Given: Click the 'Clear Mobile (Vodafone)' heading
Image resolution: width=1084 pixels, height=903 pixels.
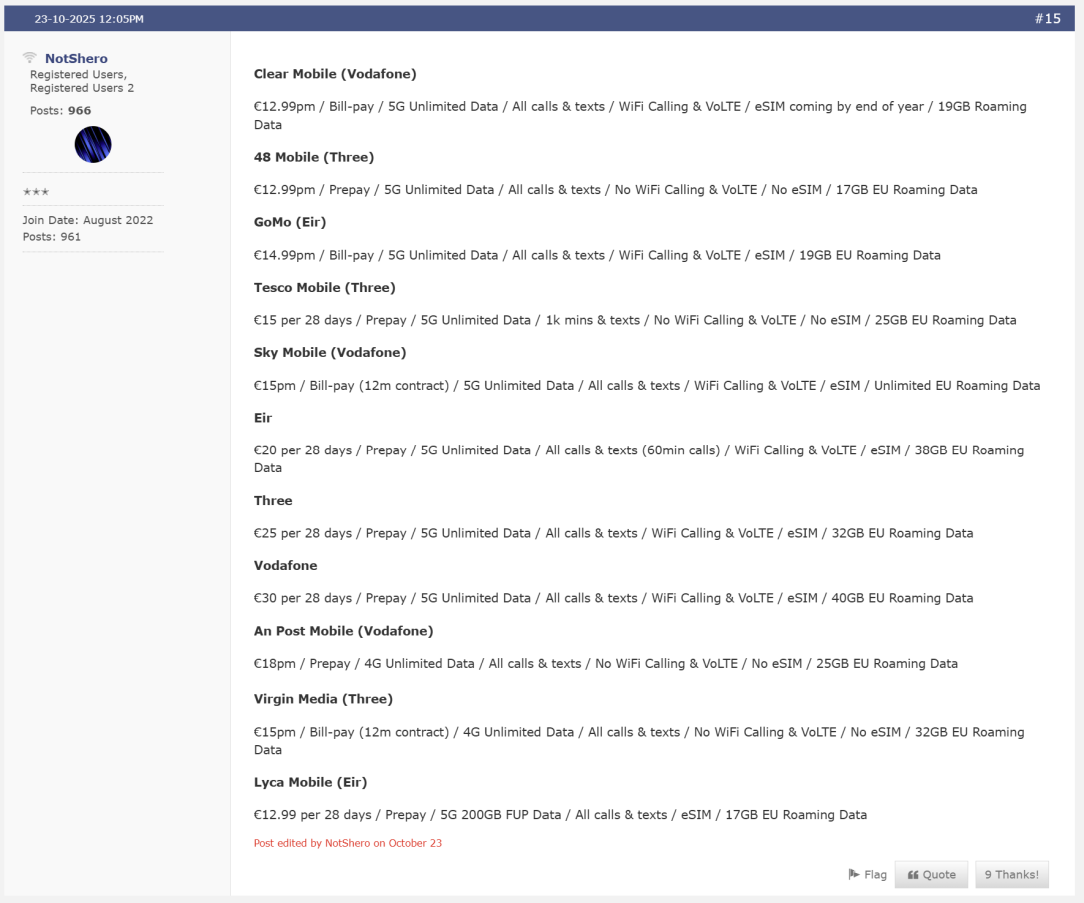Looking at the screenshot, I should coord(335,74).
